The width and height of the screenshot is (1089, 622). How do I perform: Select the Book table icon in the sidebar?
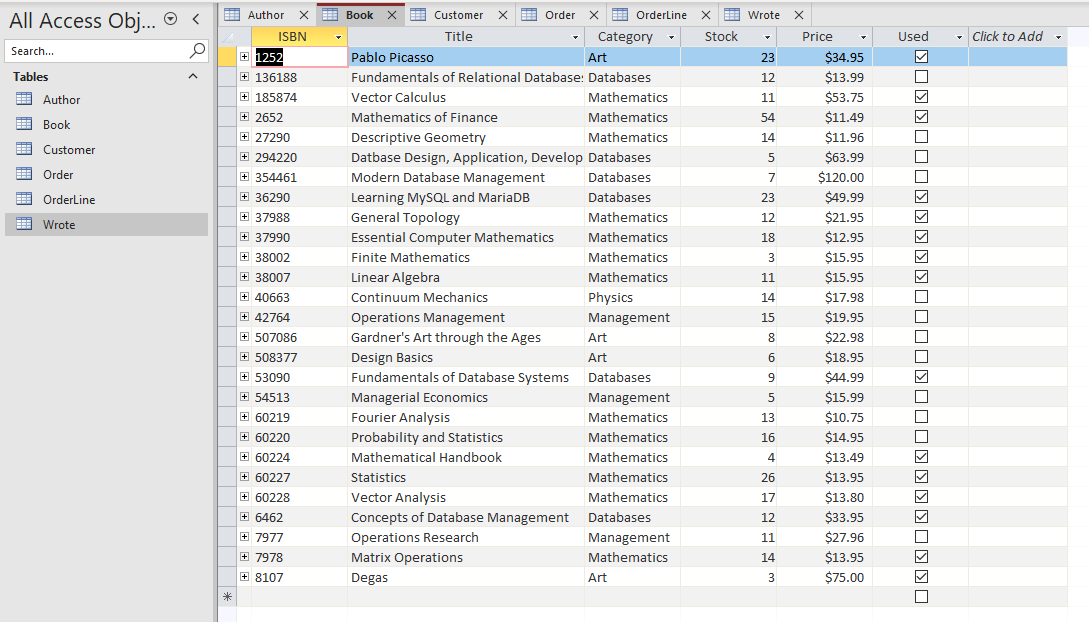tap(22, 124)
